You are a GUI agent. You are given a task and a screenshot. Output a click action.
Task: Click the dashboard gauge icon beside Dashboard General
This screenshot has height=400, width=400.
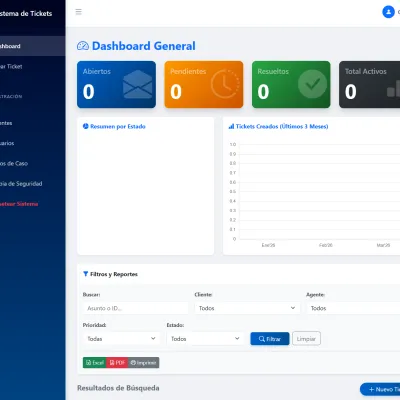(x=83, y=46)
